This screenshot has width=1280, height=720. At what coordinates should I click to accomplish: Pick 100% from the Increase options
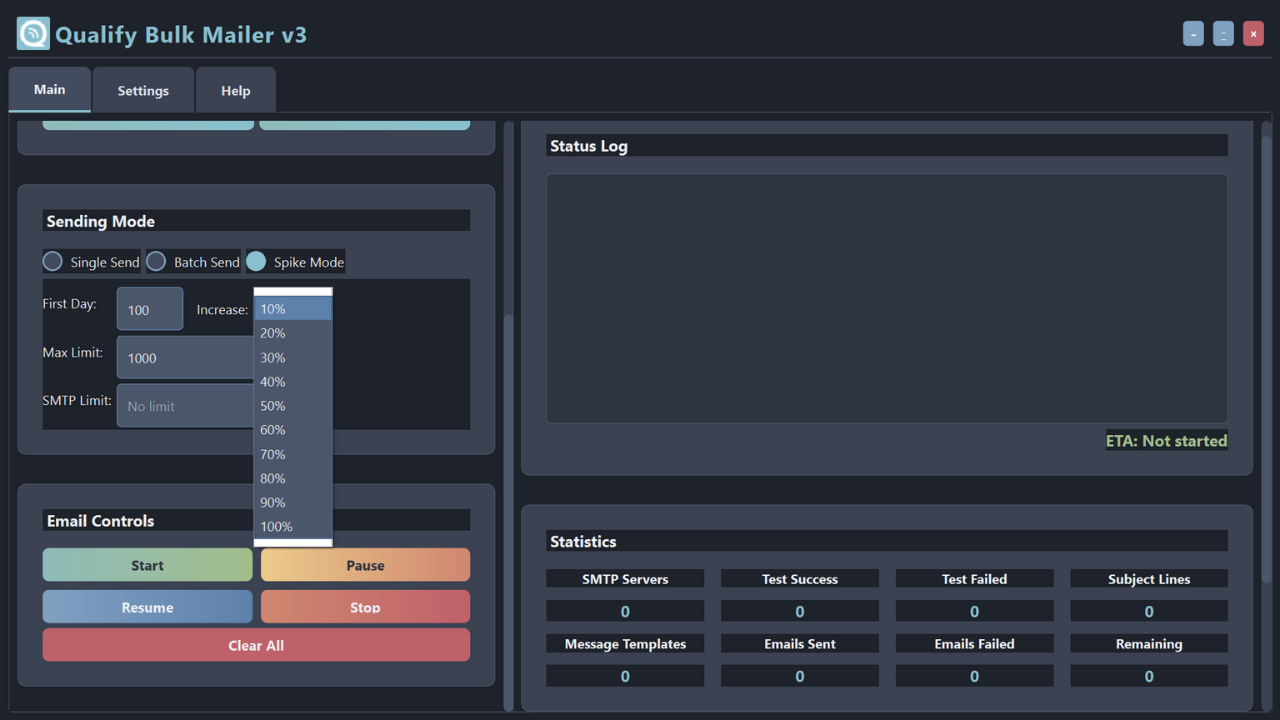292,527
